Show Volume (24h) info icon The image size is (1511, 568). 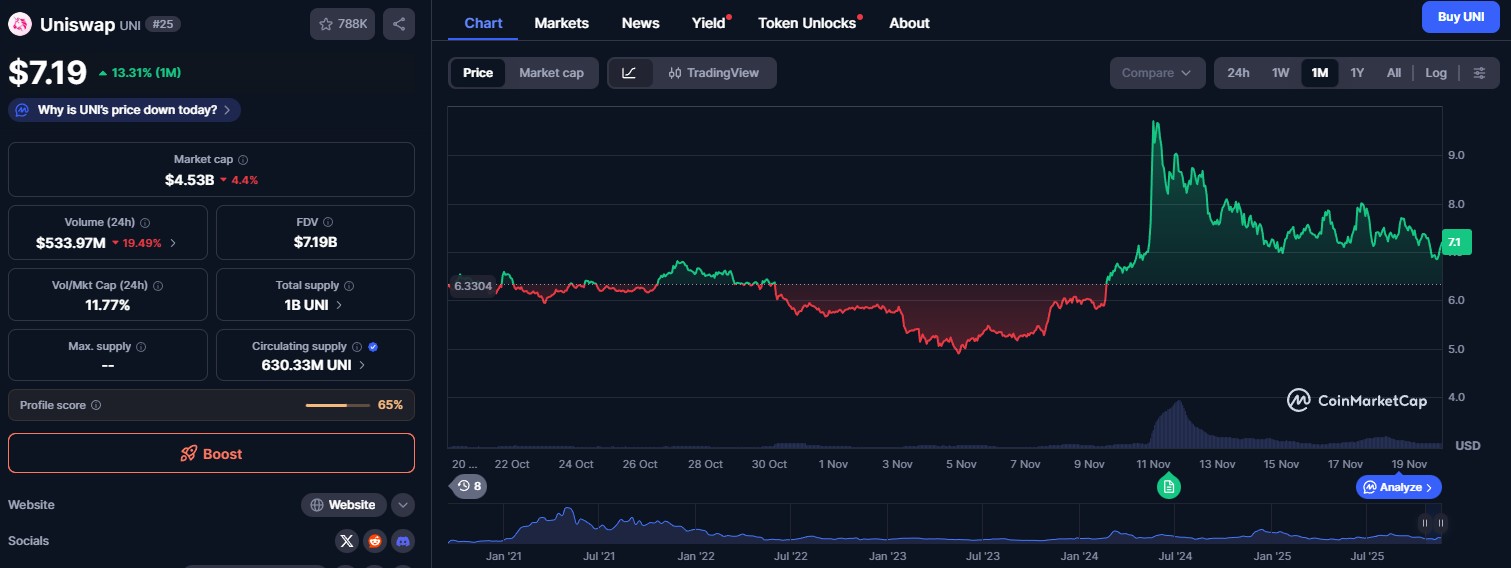click(x=145, y=222)
